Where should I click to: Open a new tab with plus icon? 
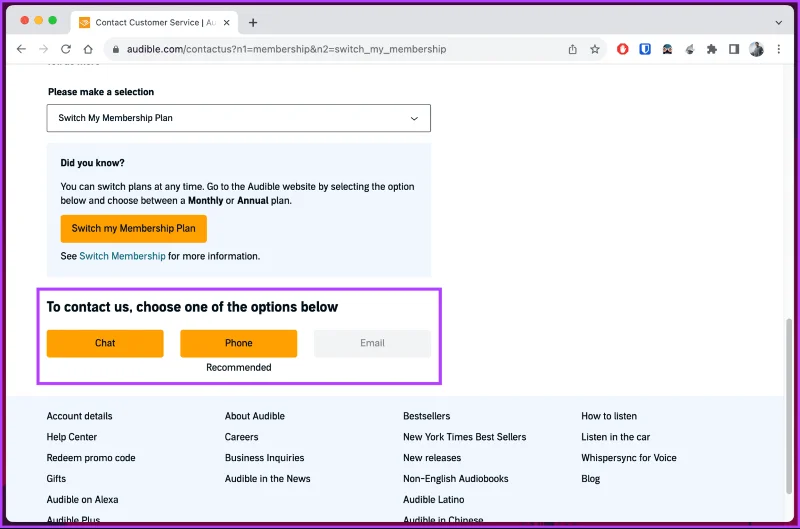tap(253, 22)
